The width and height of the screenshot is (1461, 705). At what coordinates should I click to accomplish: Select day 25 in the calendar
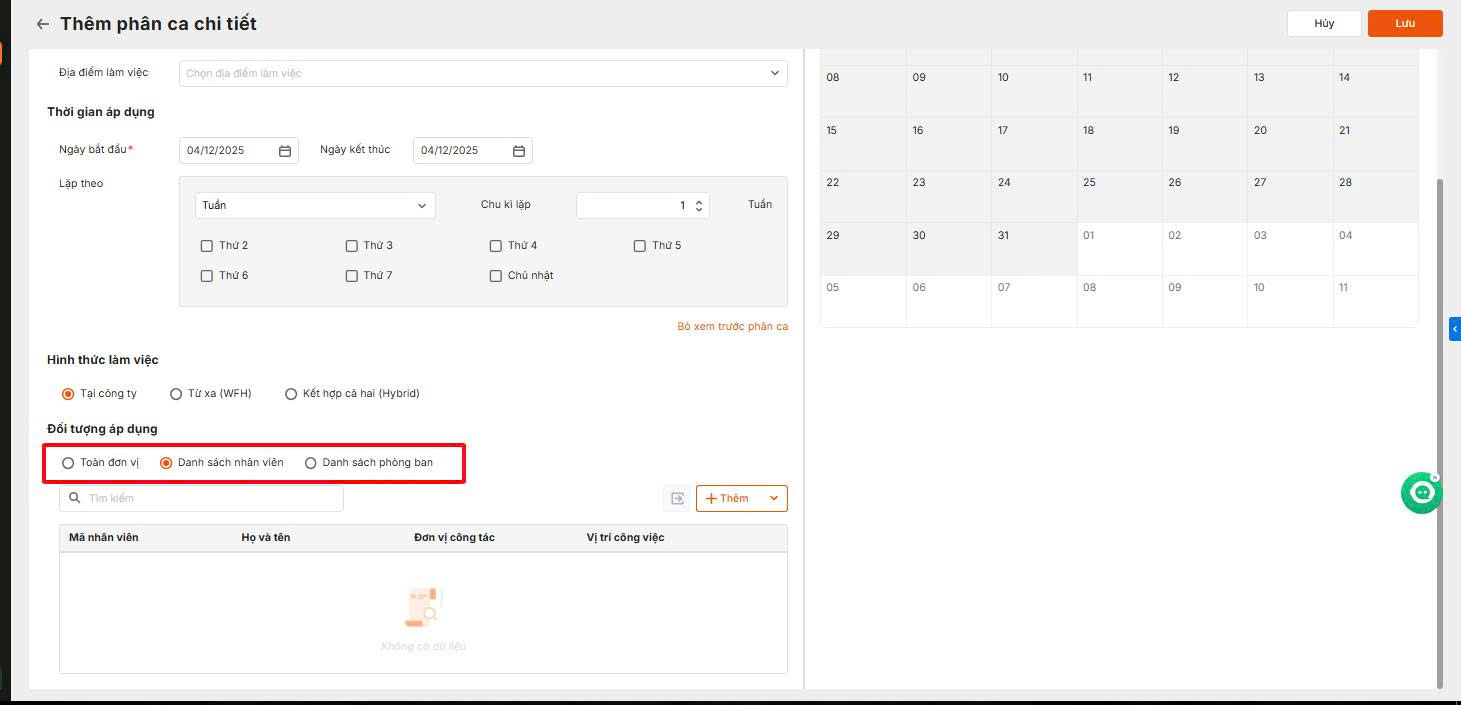[x=1119, y=197]
